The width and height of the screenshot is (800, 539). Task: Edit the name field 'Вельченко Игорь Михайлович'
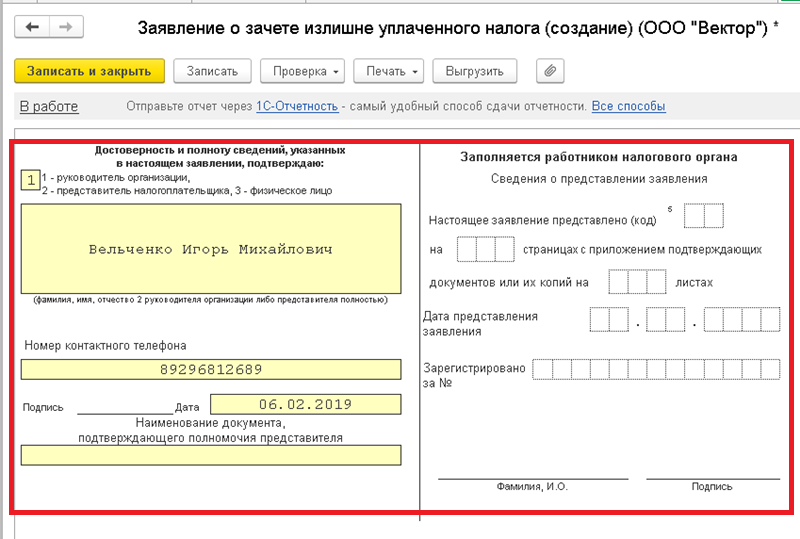tap(211, 249)
